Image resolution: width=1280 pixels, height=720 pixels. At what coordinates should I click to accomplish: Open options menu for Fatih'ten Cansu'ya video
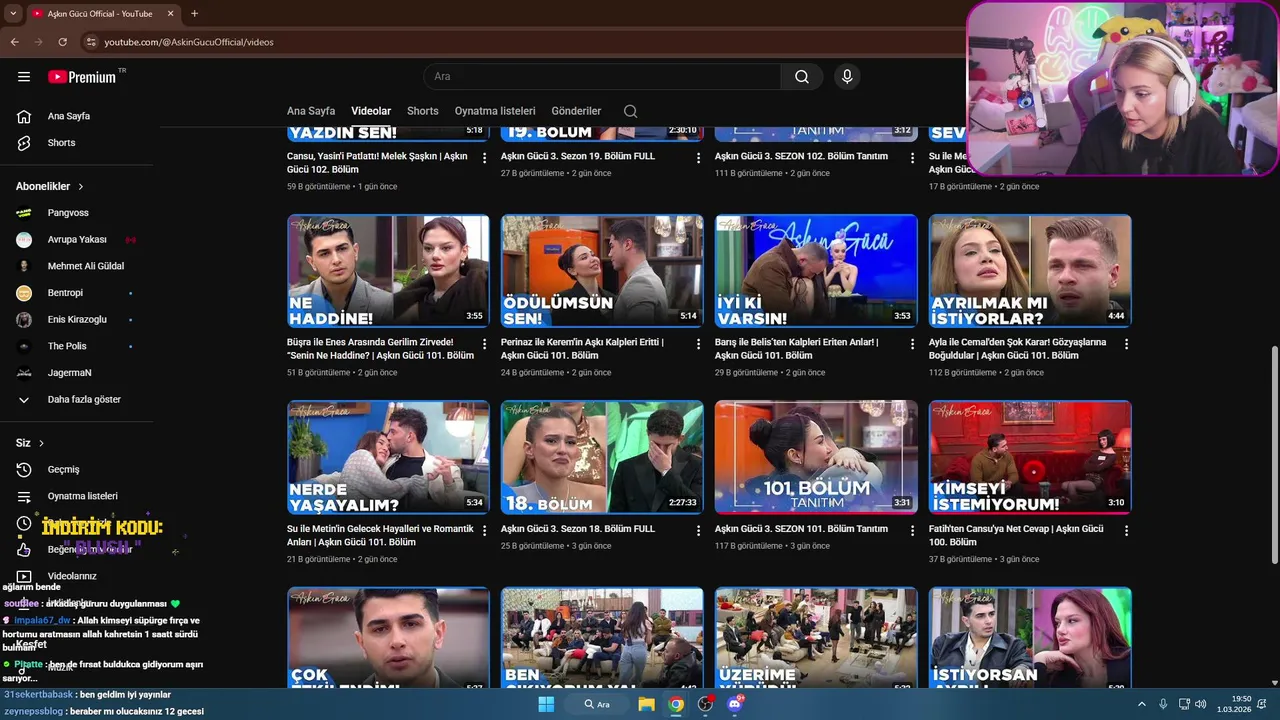1127,530
